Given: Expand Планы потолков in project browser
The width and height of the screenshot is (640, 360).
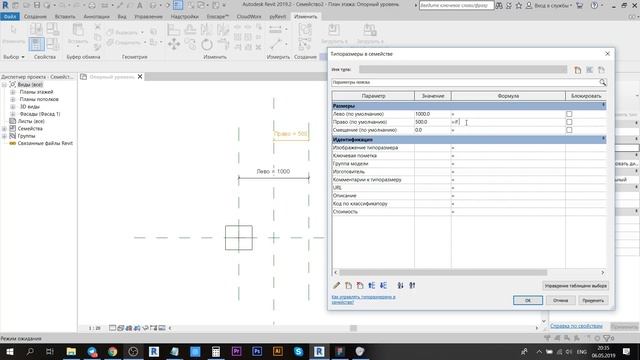Looking at the screenshot, I should (13, 99).
